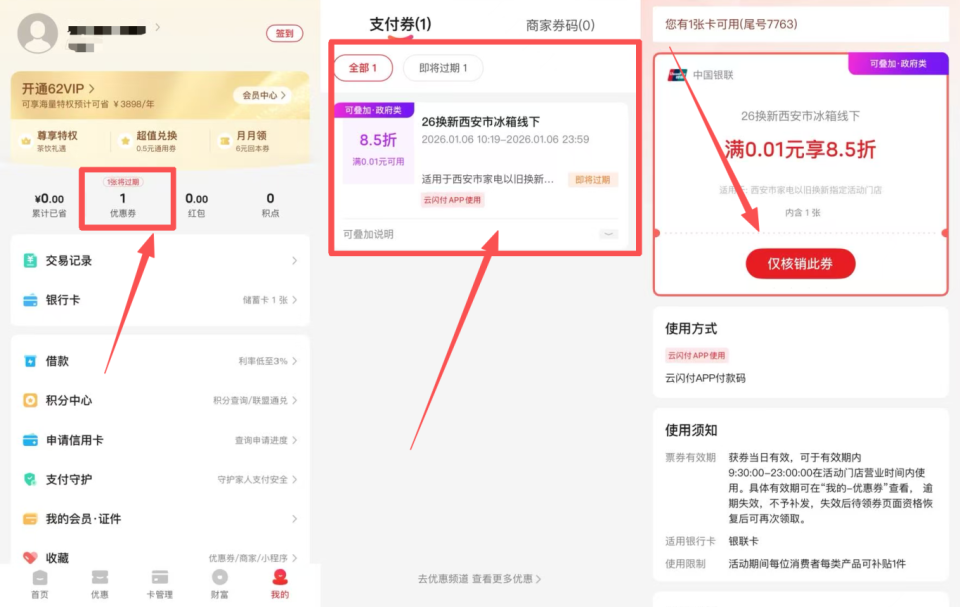This screenshot has width=960, height=607.
Task: Tap the 申请信用卡 apply credit card icon
Action: 28,440
